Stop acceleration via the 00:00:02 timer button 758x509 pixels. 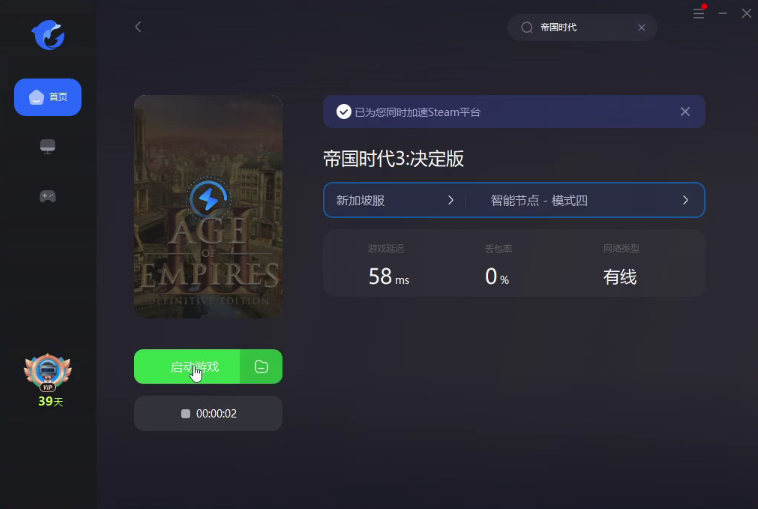click(208, 413)
